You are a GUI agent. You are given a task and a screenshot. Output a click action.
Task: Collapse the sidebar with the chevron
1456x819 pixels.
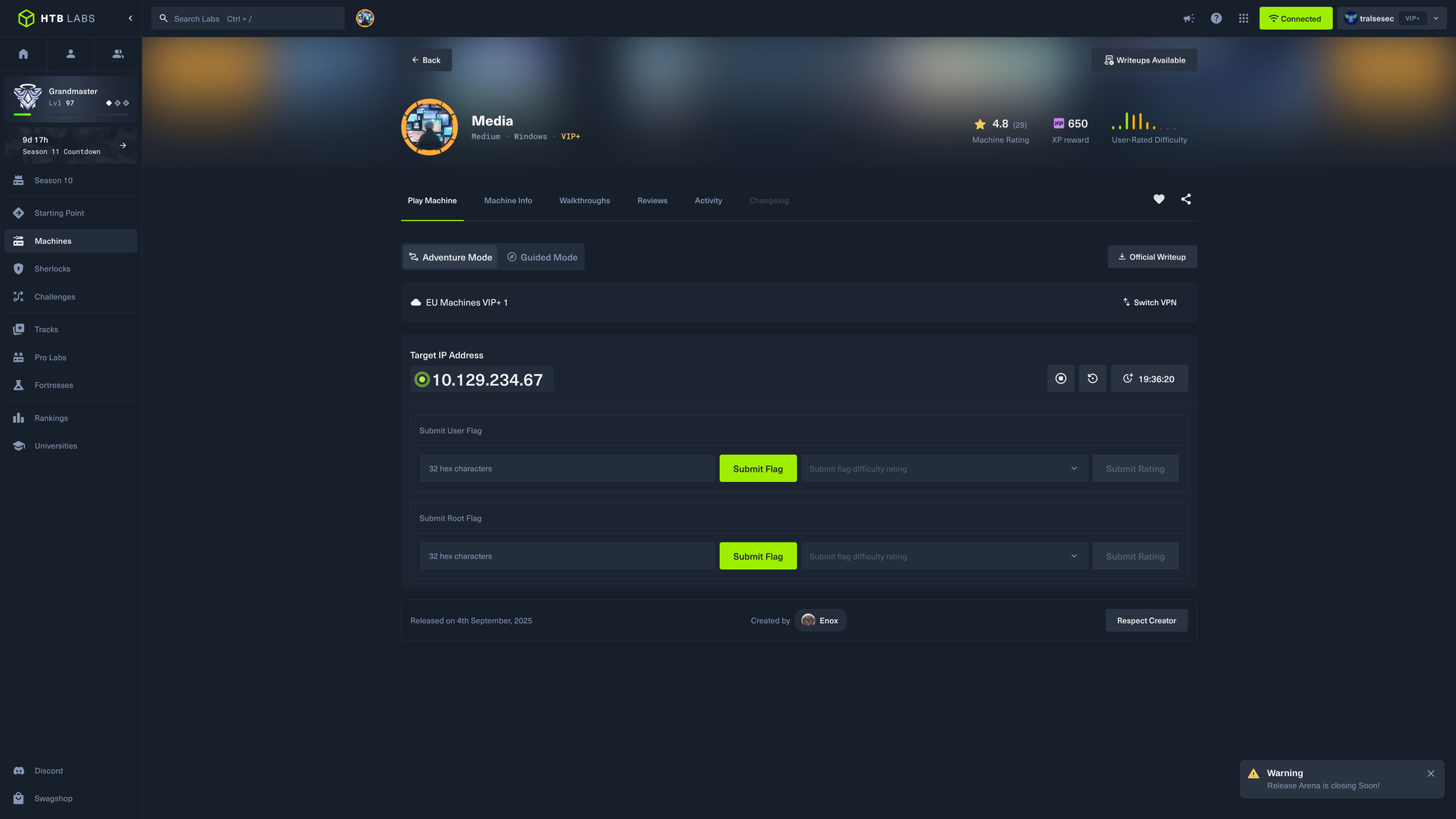pos(130,18)
